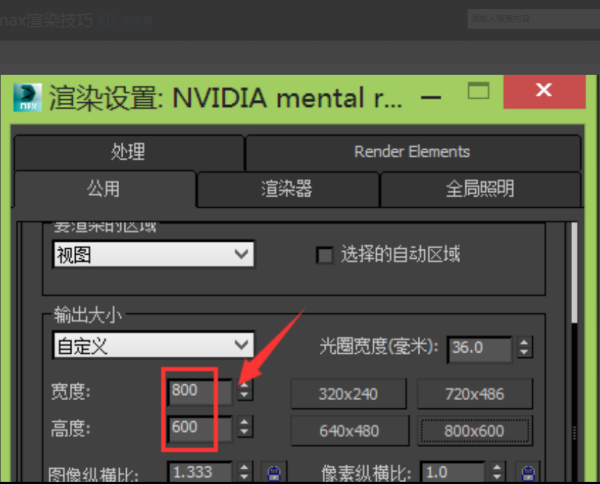Click the search box on the web page
Viewport: 600px width, 484px height.
533,19
